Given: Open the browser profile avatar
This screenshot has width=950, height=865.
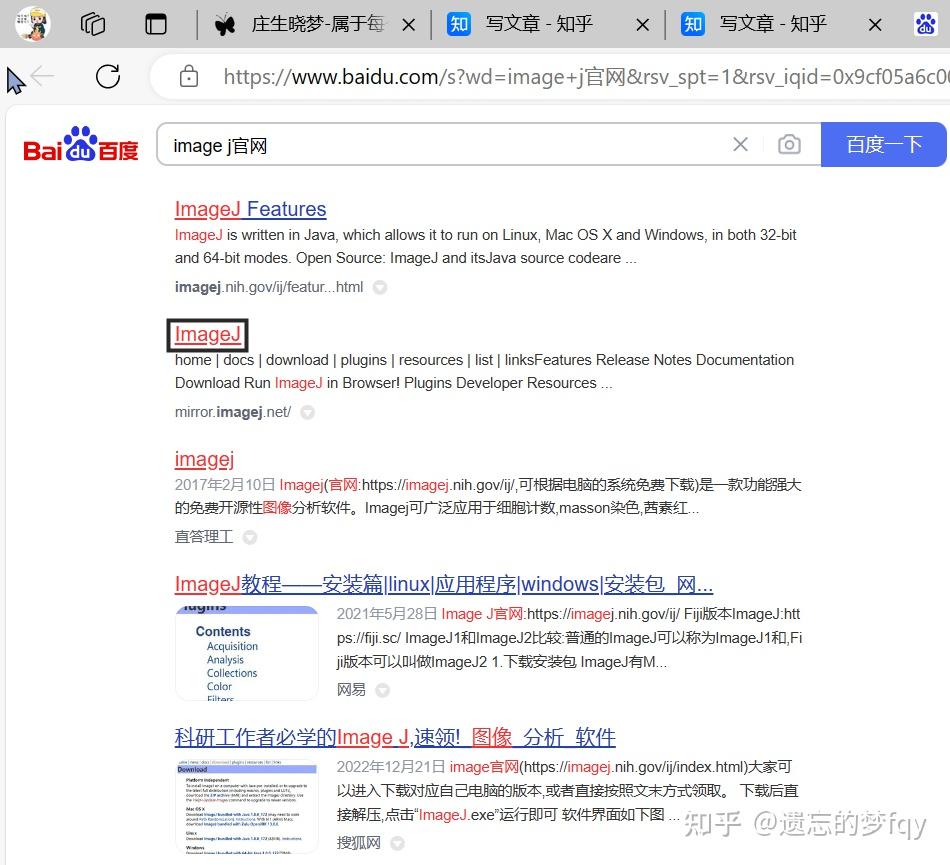Looking at the screenshot, I should [x=31, y=23].
